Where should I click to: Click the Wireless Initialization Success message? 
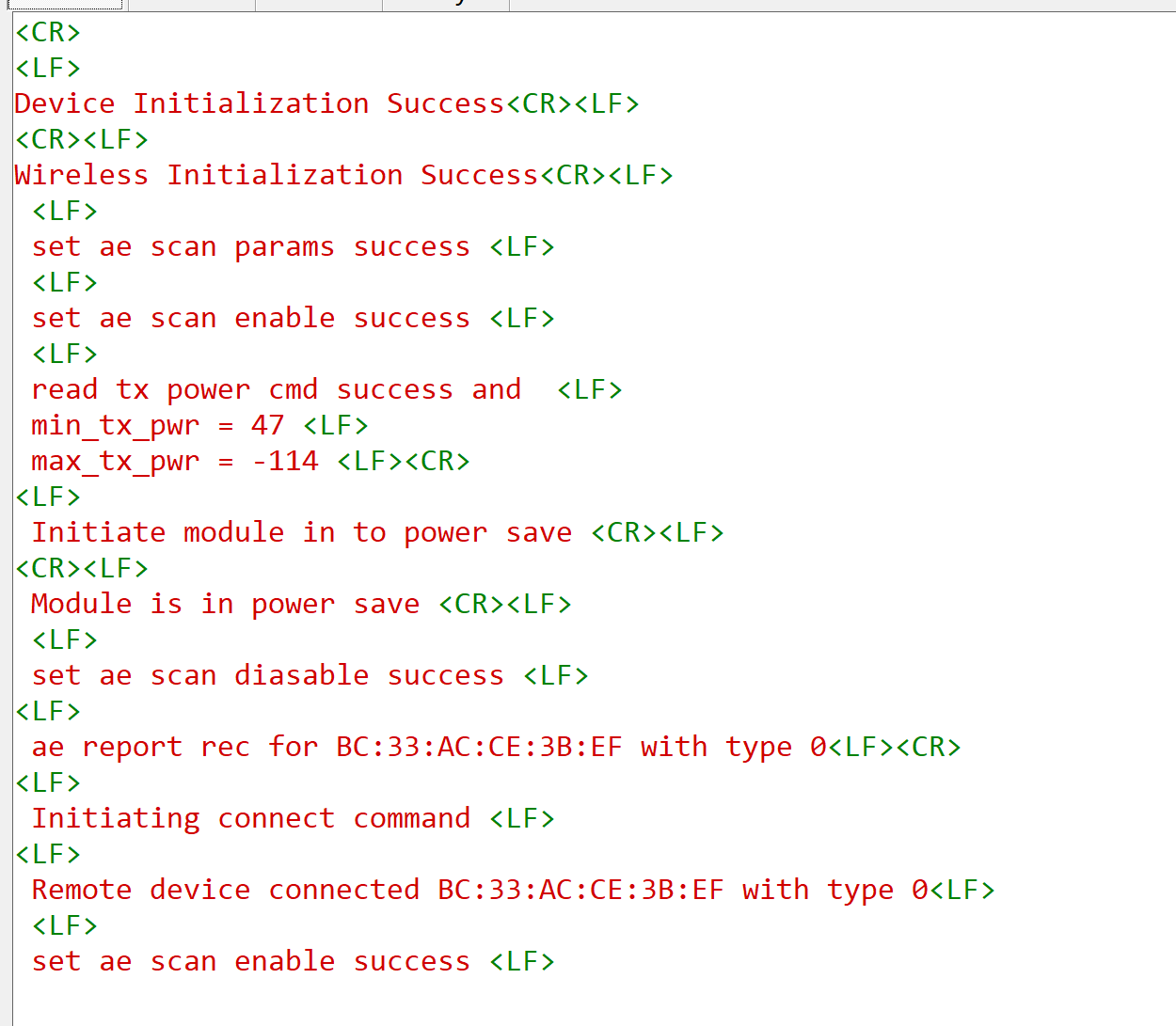tap(276, 175)
